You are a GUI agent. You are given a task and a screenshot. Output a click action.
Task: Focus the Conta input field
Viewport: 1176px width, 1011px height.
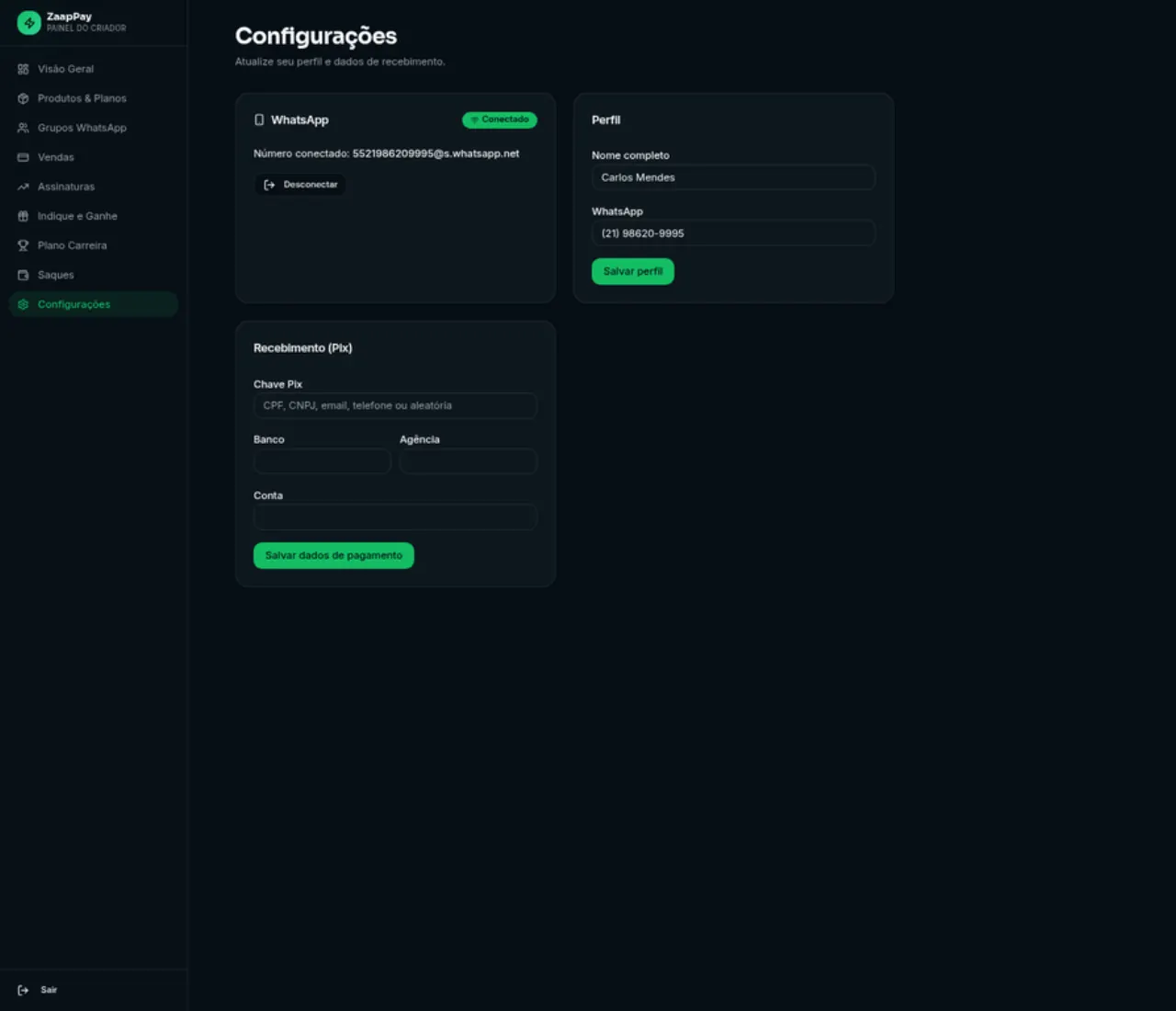395,517
